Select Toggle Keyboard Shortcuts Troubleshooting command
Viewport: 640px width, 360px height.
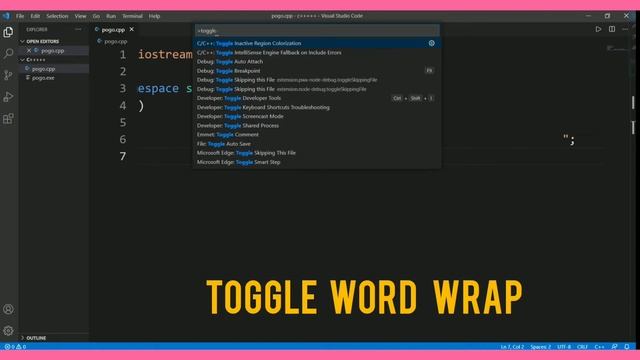[x=317, y=107]
